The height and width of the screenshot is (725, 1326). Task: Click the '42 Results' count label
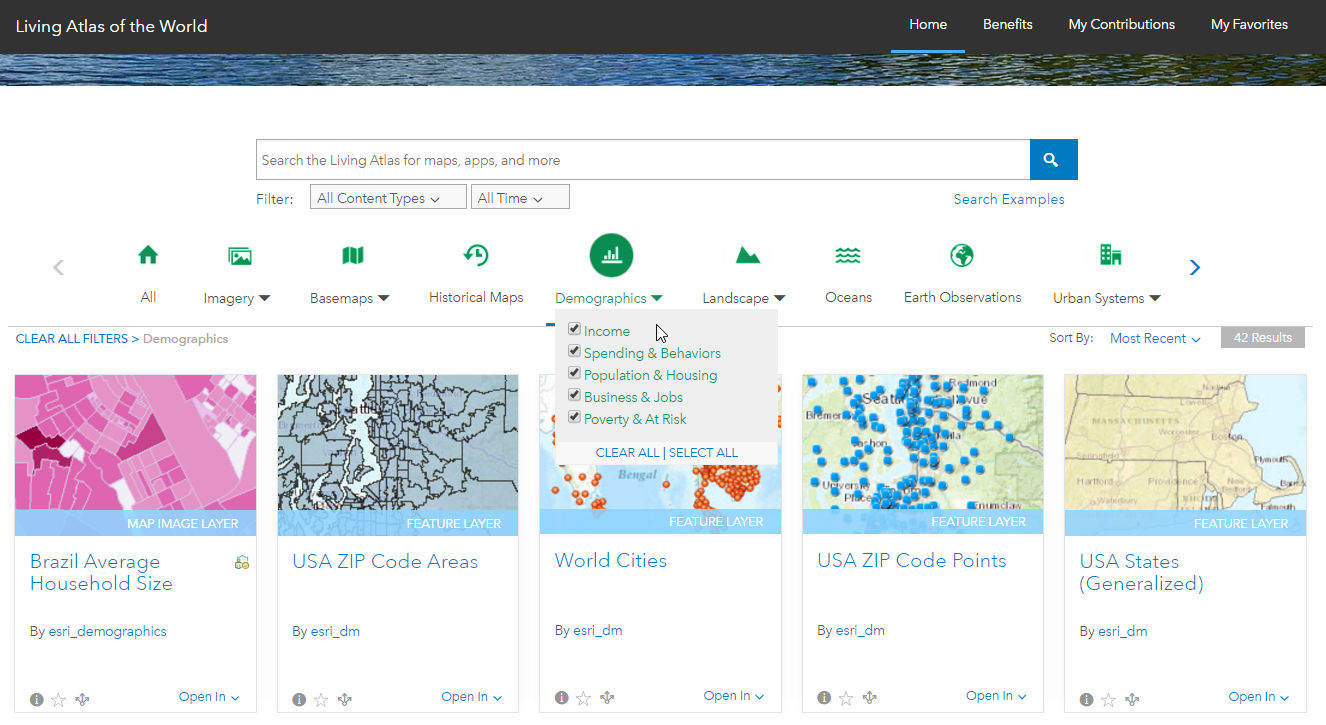1263,338
